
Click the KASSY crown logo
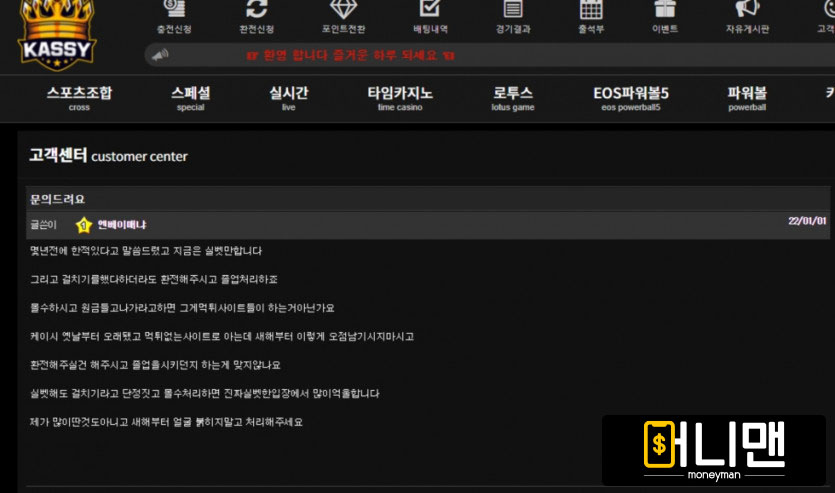click(x=56, y=33)
